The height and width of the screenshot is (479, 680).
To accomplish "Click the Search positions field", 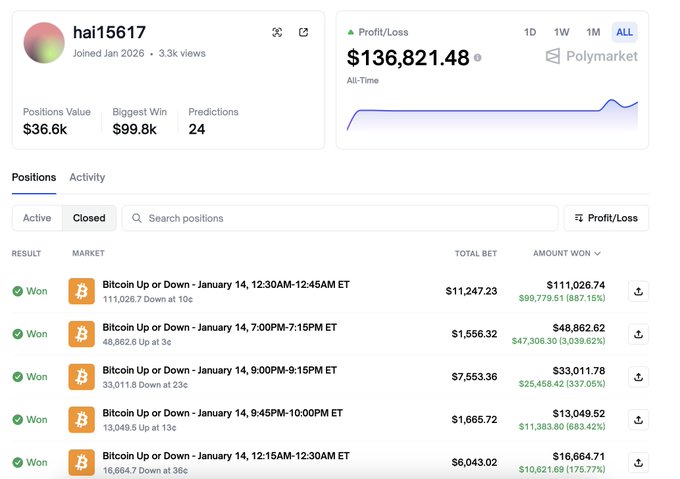I will coord(340,218).
